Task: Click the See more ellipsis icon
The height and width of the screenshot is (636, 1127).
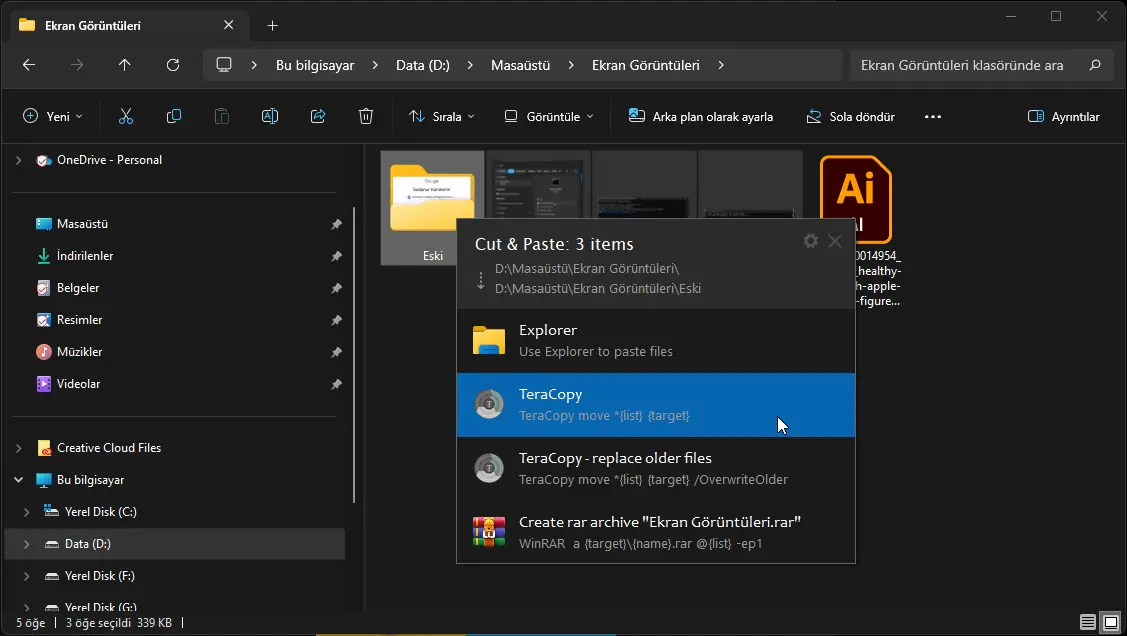Action: 932,116
